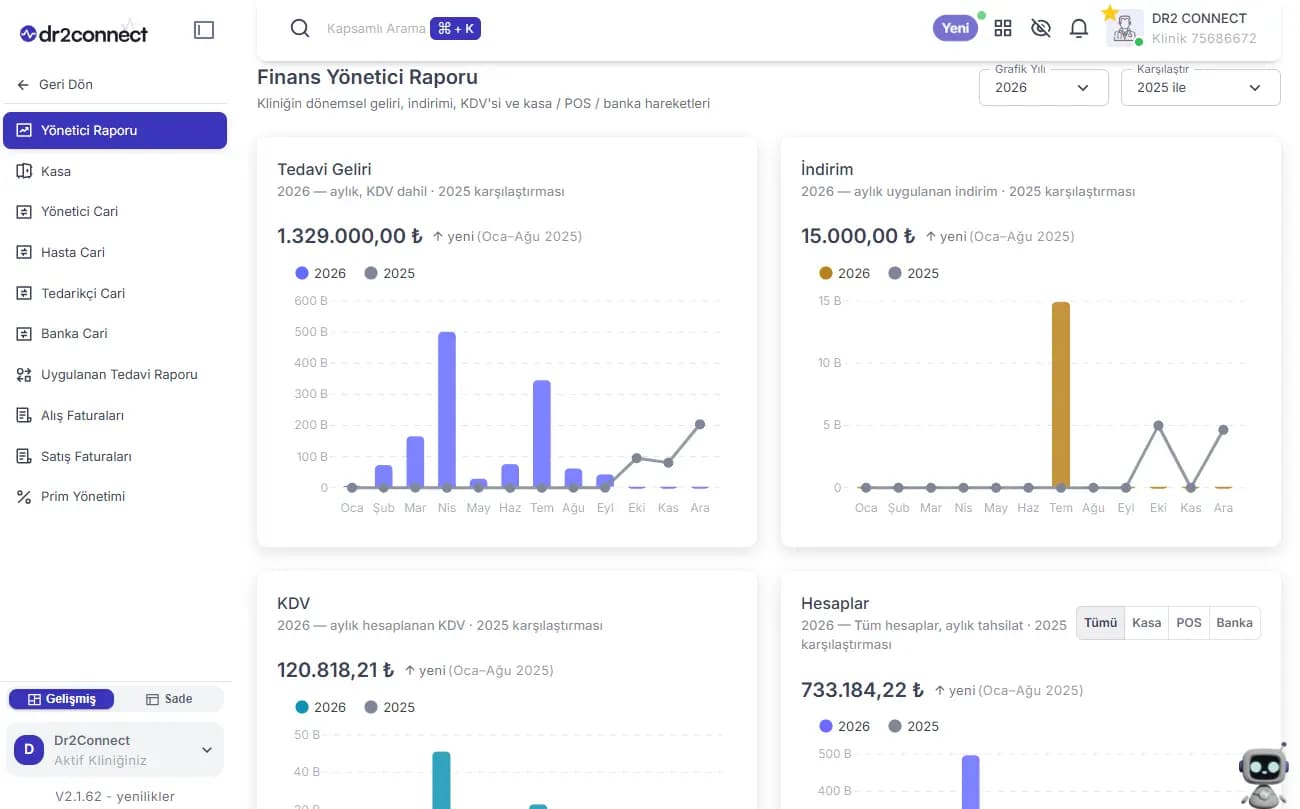
Task: Toggle 2025 series in Tedavi Geliri legend
Action: click(390, 273)
